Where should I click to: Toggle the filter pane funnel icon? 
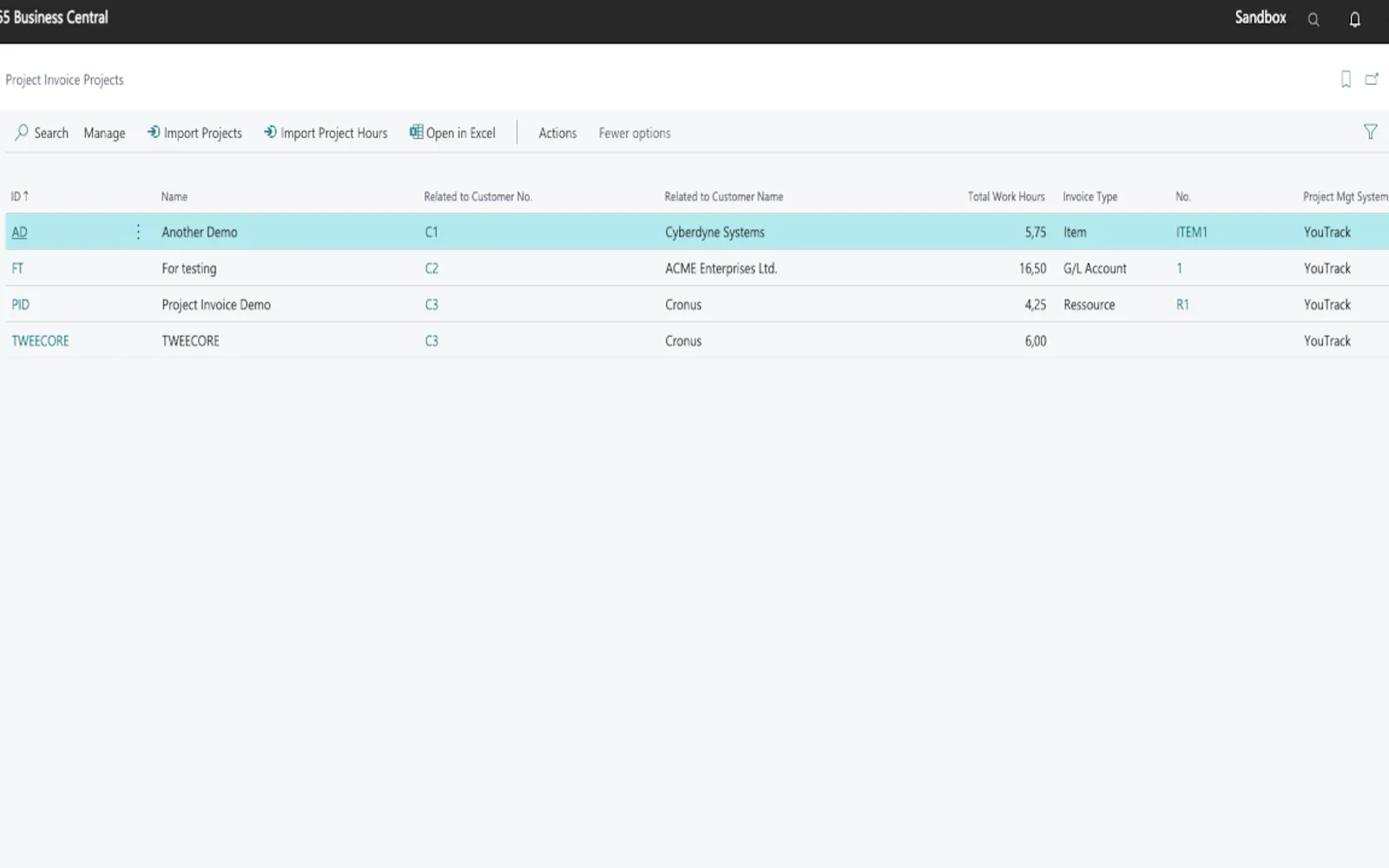click(x=1370, y=132)
